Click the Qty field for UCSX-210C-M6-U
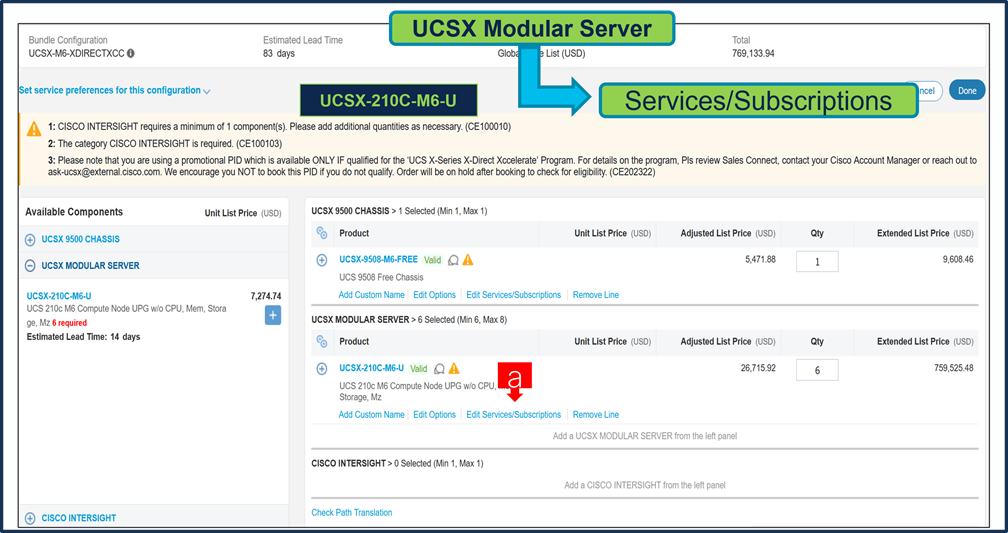 coord(817,370)
